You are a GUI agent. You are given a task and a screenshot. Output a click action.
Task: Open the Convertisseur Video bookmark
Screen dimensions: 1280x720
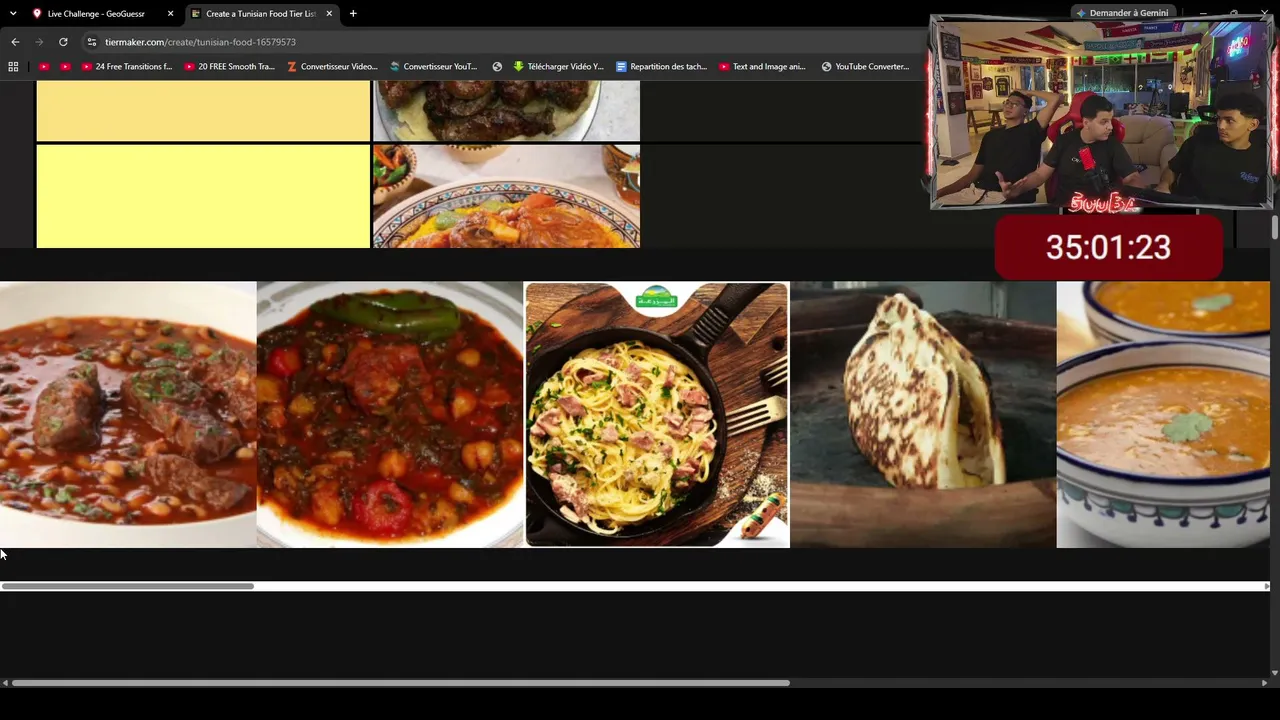[332, 67]
